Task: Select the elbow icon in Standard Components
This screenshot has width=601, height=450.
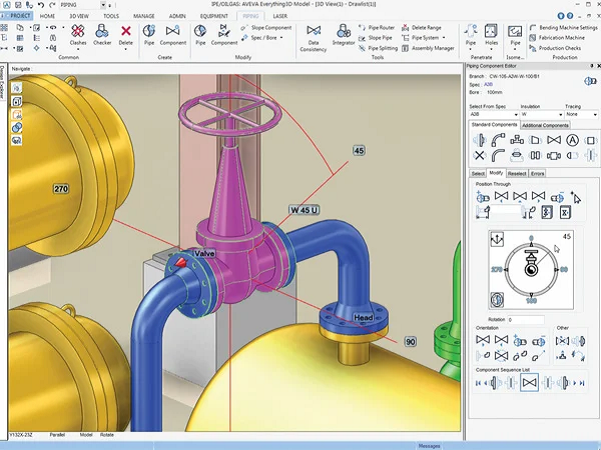Action: tap(500, 141)
